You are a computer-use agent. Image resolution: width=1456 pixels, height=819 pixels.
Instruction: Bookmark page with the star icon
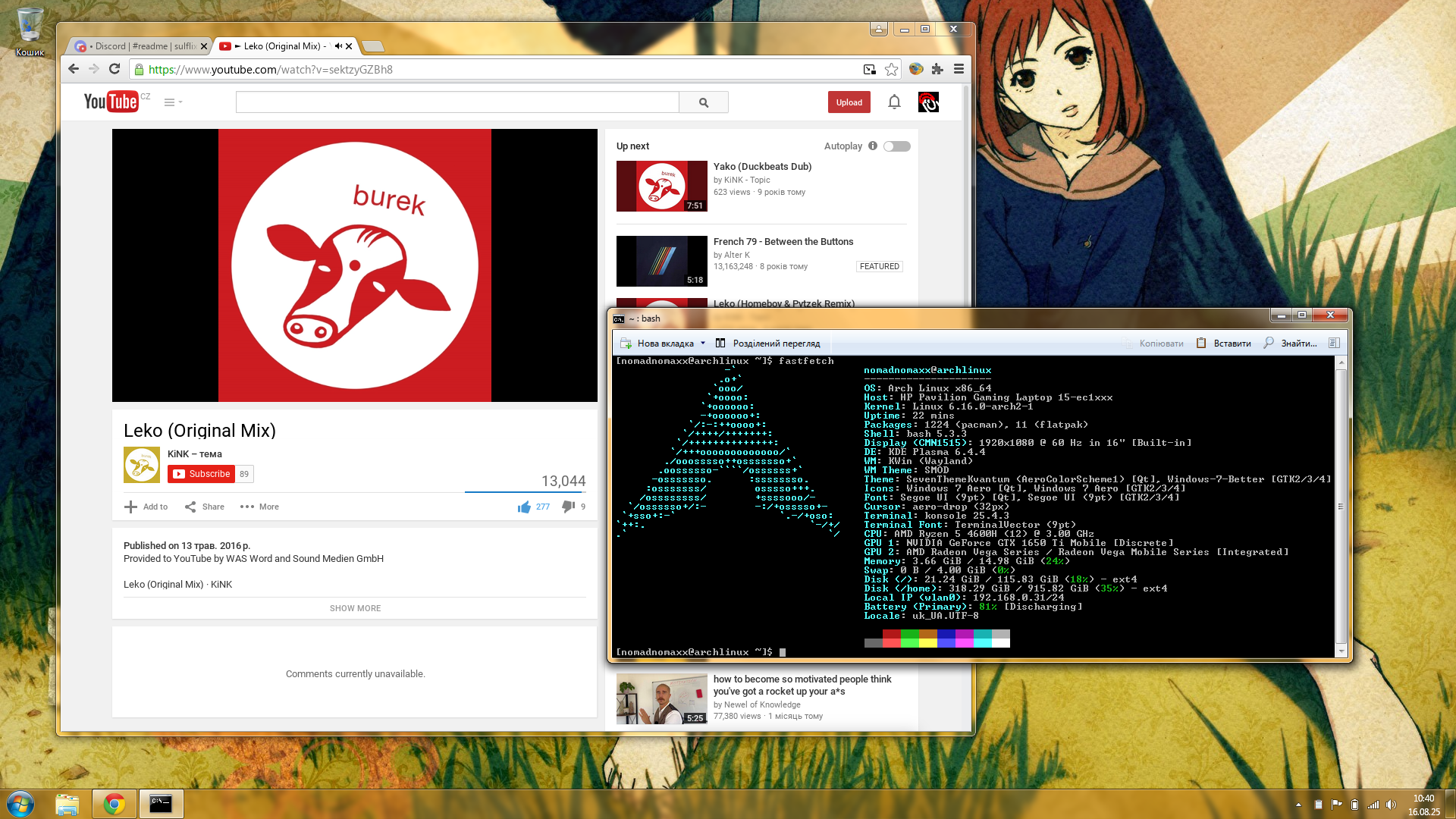pos(891,69)
